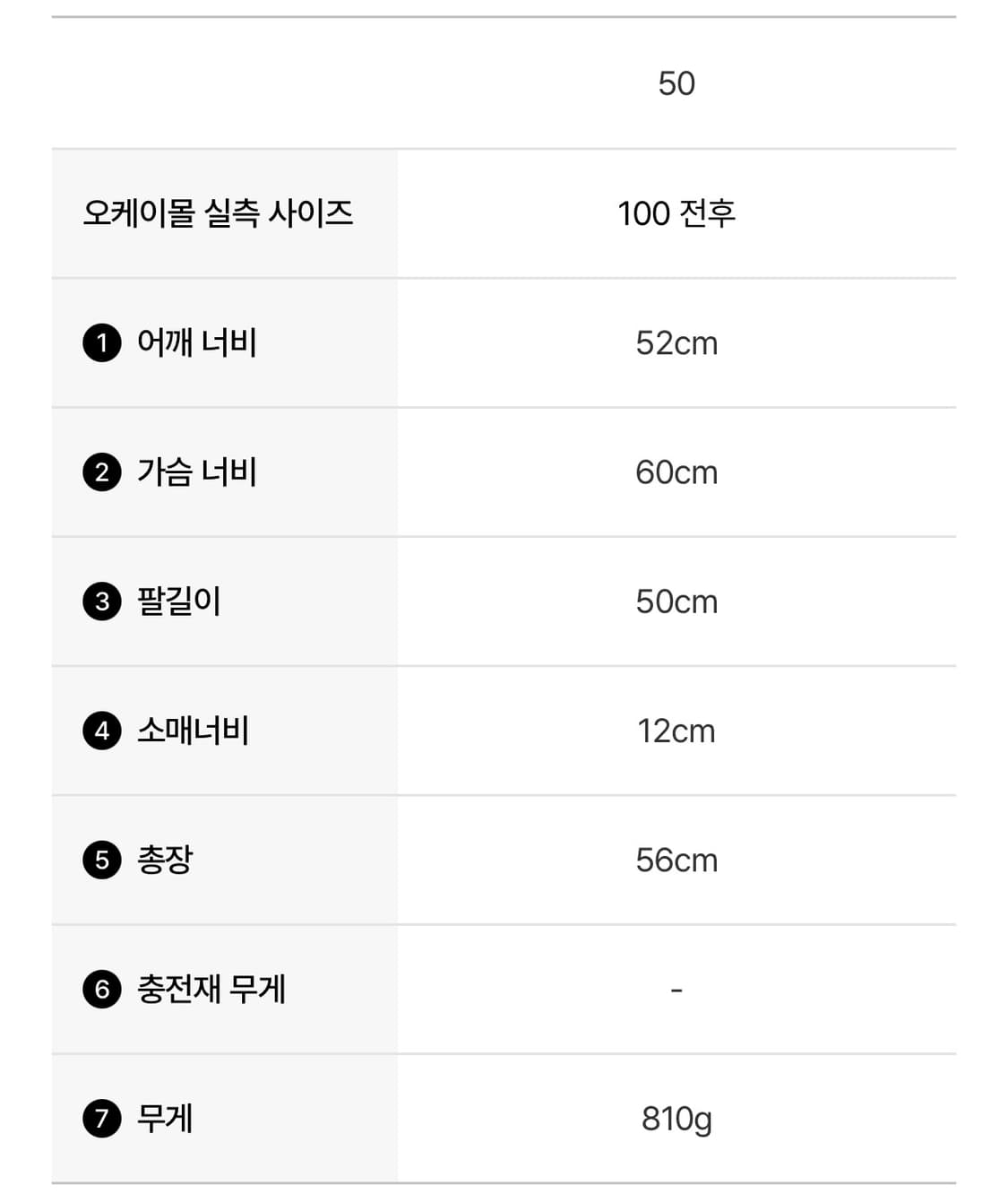Click the number 1 circle icon

tap(102, 343)
